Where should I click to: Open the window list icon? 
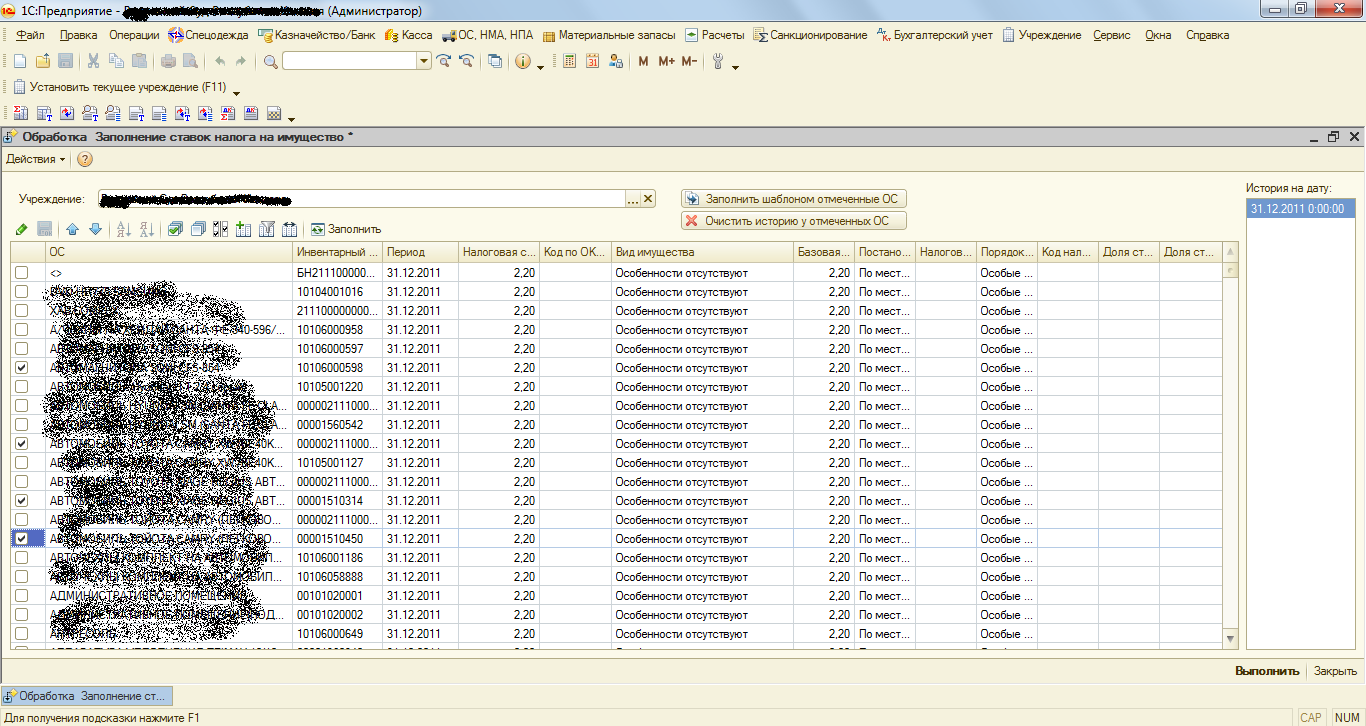[x=495, y=61]
